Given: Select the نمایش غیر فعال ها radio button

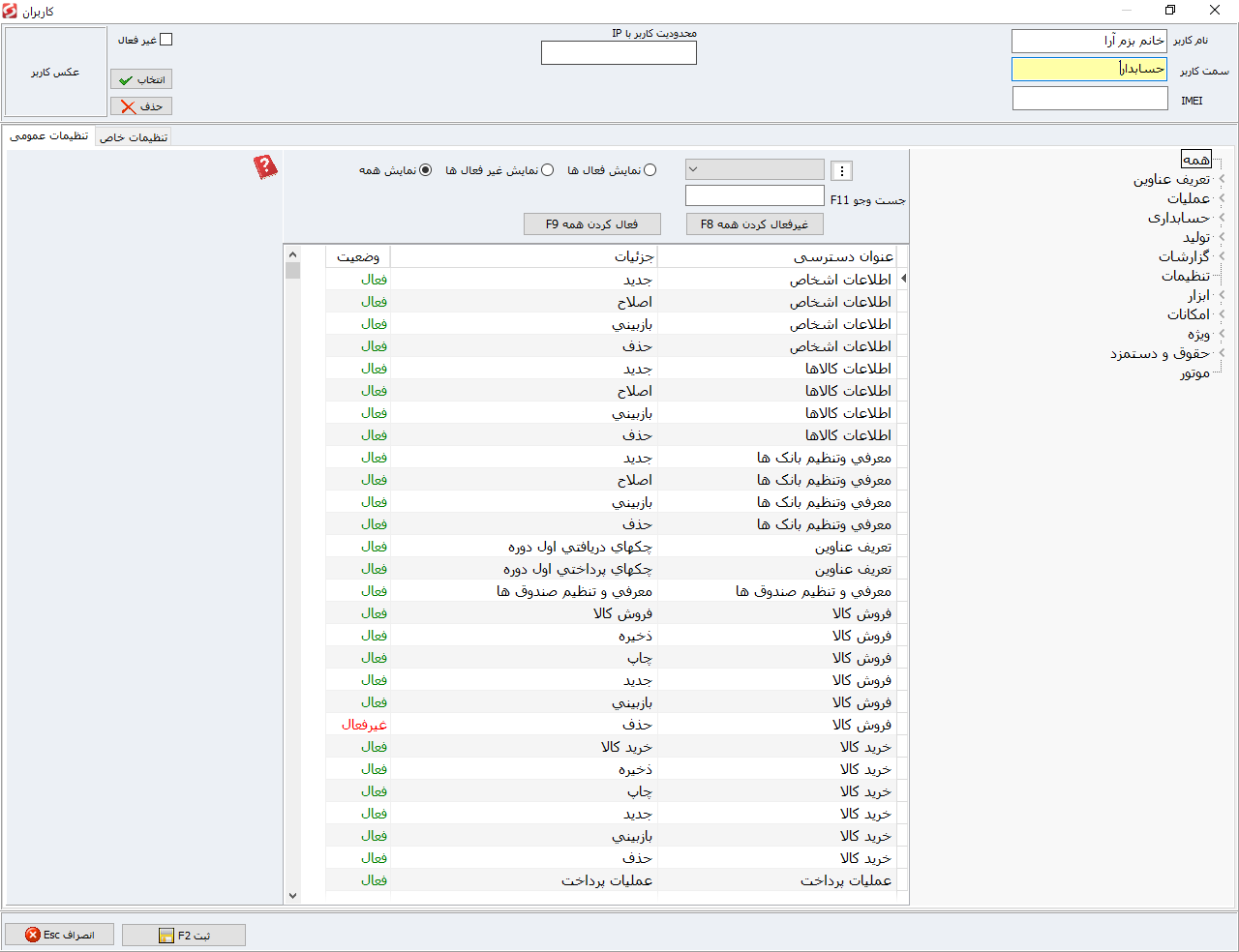Looking at the screenshot, I should click(547, 170).
